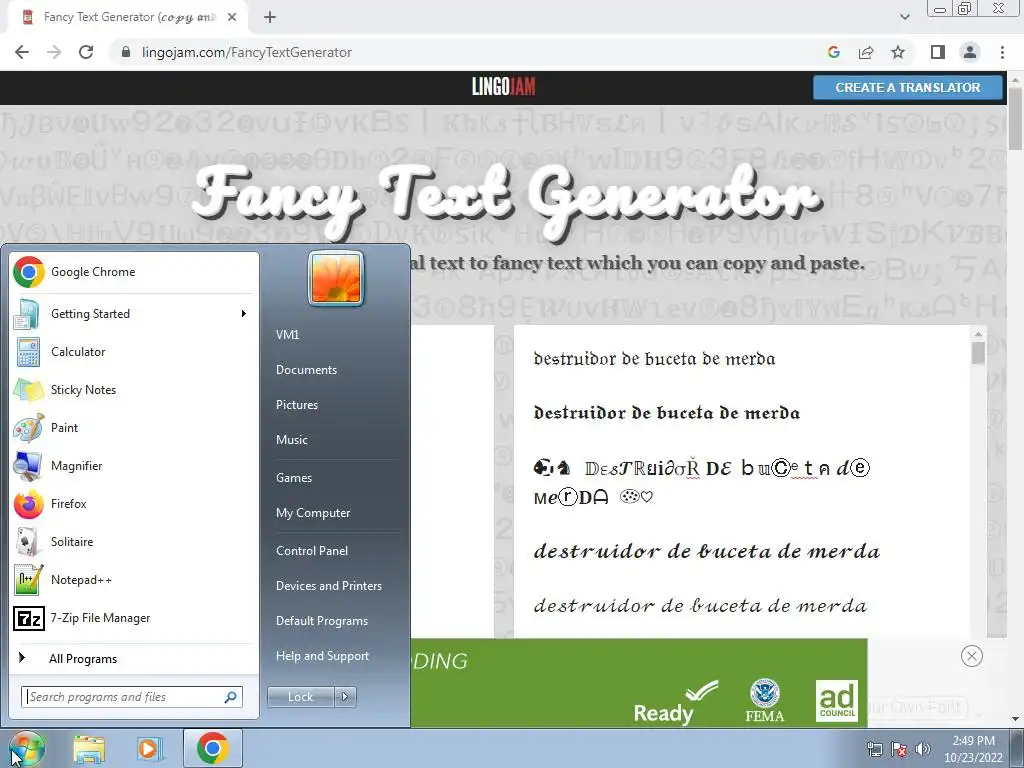Launch Notepad++ from Start menu
This screenshot has width=1024, height=768.
click(134, 579)
